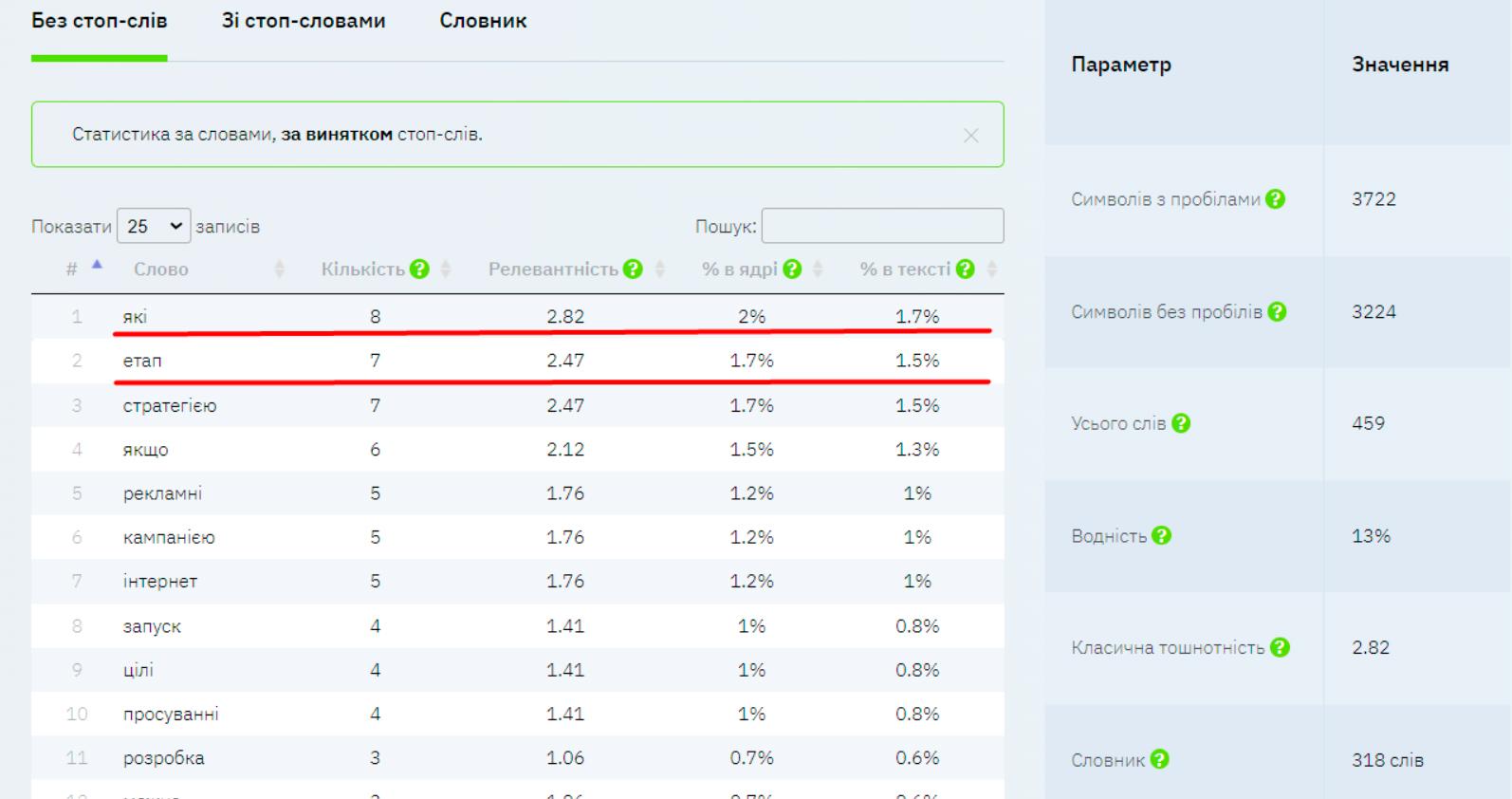Click the Параметр column header
Screen dimensions: 1512x799
[x=1121, y=65]
